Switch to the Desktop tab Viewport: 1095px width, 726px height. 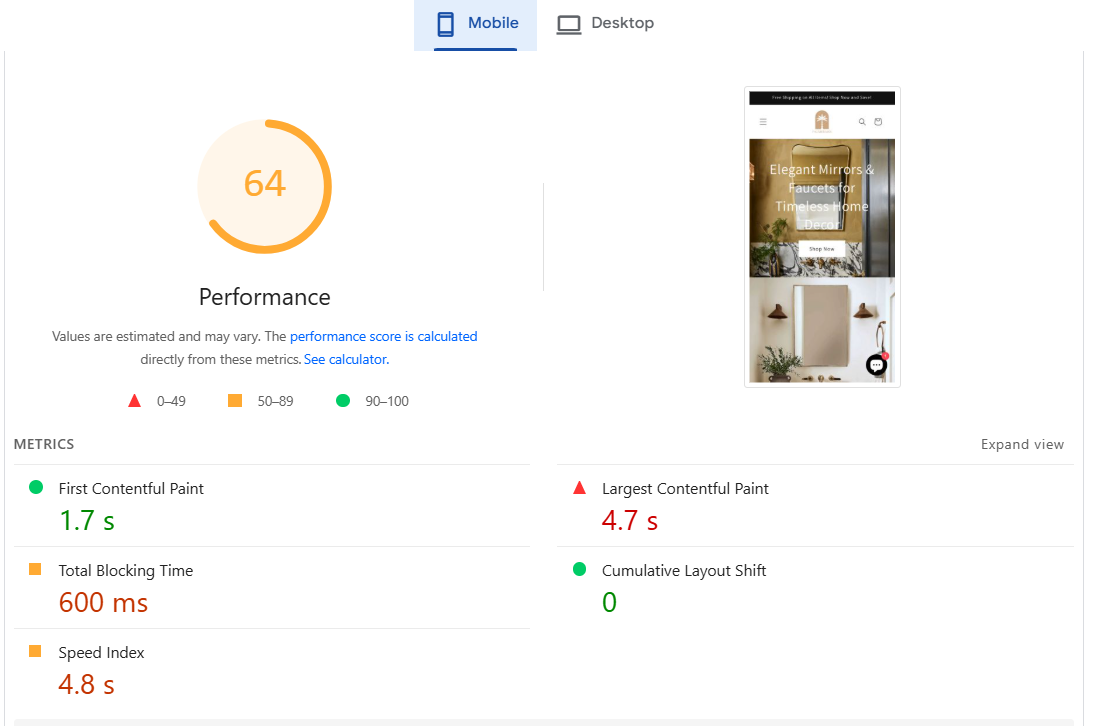pos(605,24)
